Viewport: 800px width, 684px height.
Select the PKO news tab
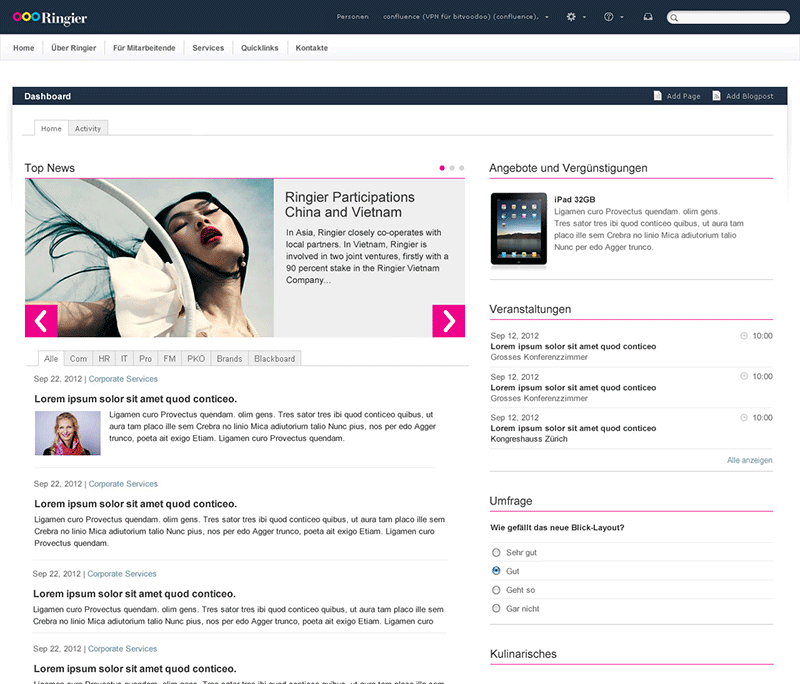click(196, 359)
